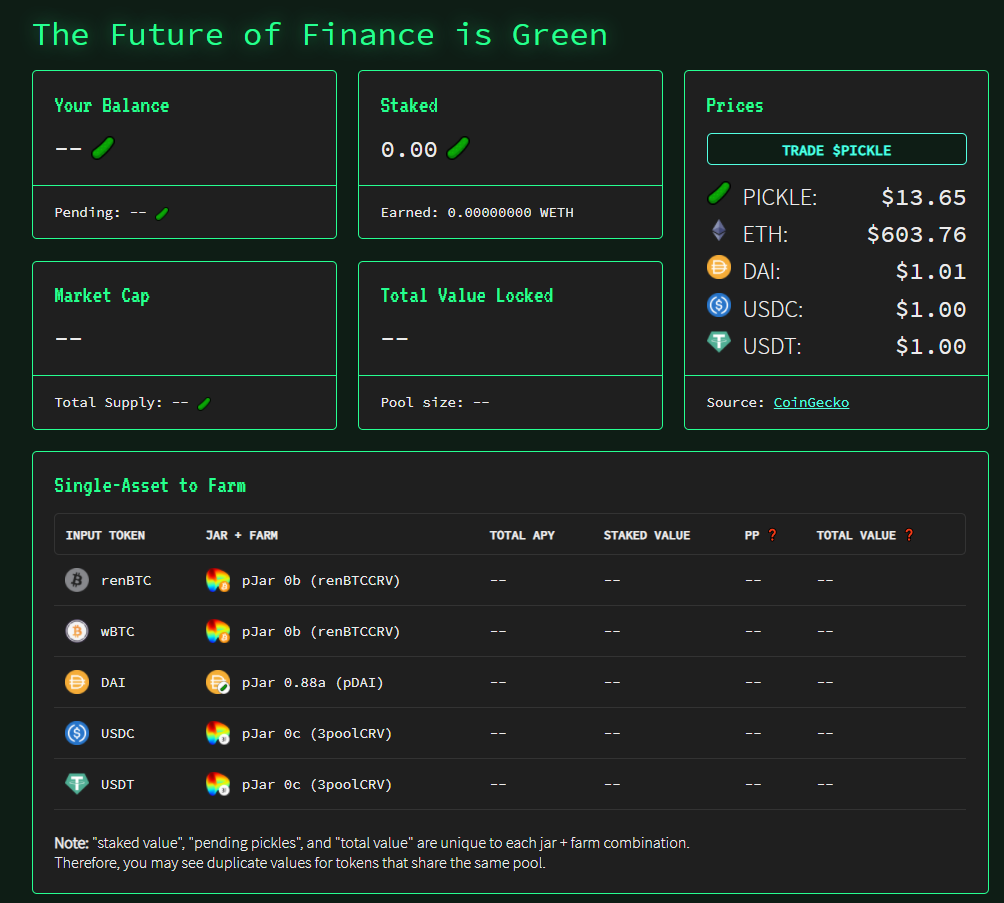1004x903 pixels.
Task: Click the pickle icon beside Staked 0.00
Action: click(x=458, y=148)
